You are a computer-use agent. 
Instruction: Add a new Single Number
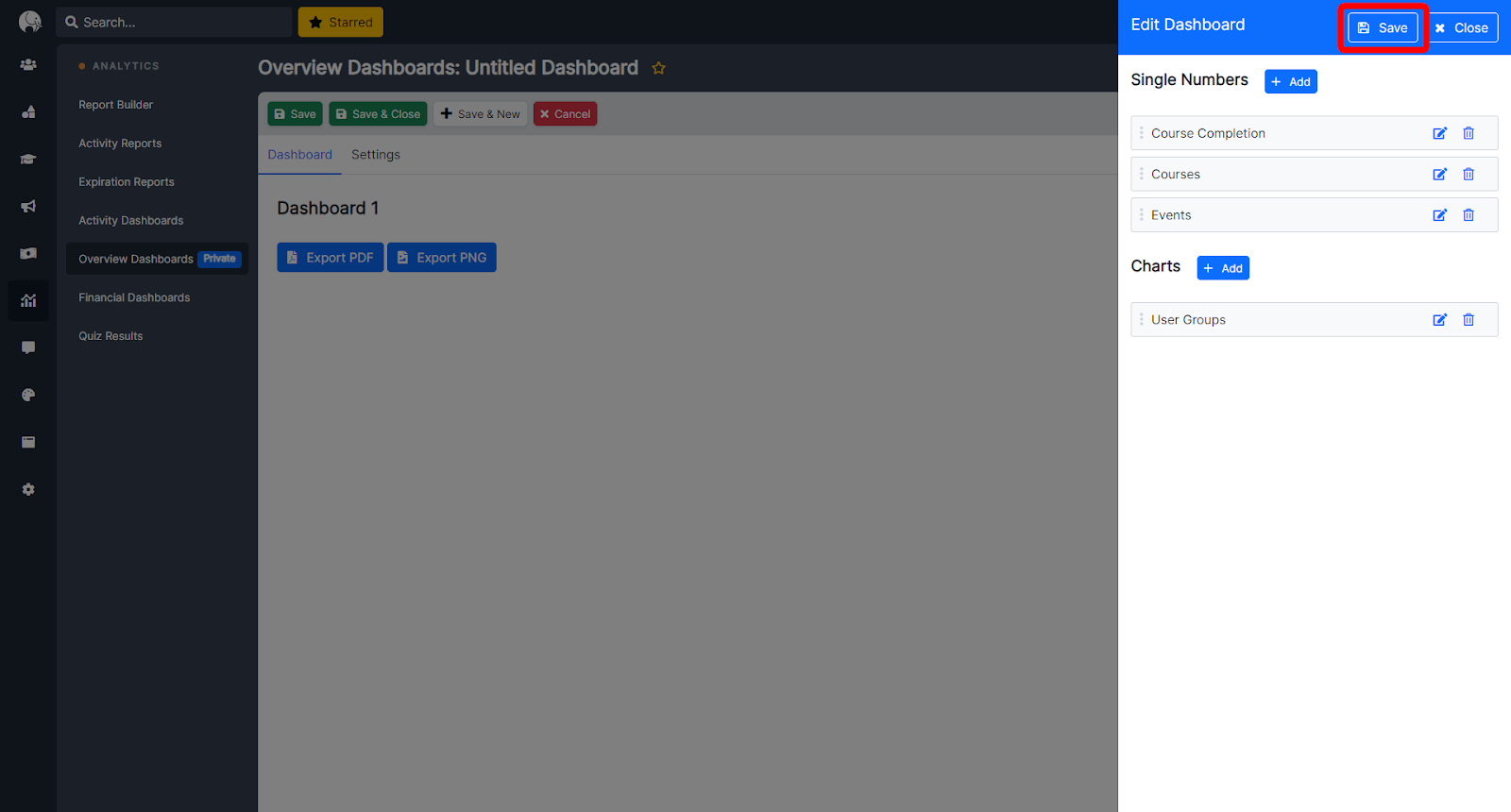[x=1291, y=81]
